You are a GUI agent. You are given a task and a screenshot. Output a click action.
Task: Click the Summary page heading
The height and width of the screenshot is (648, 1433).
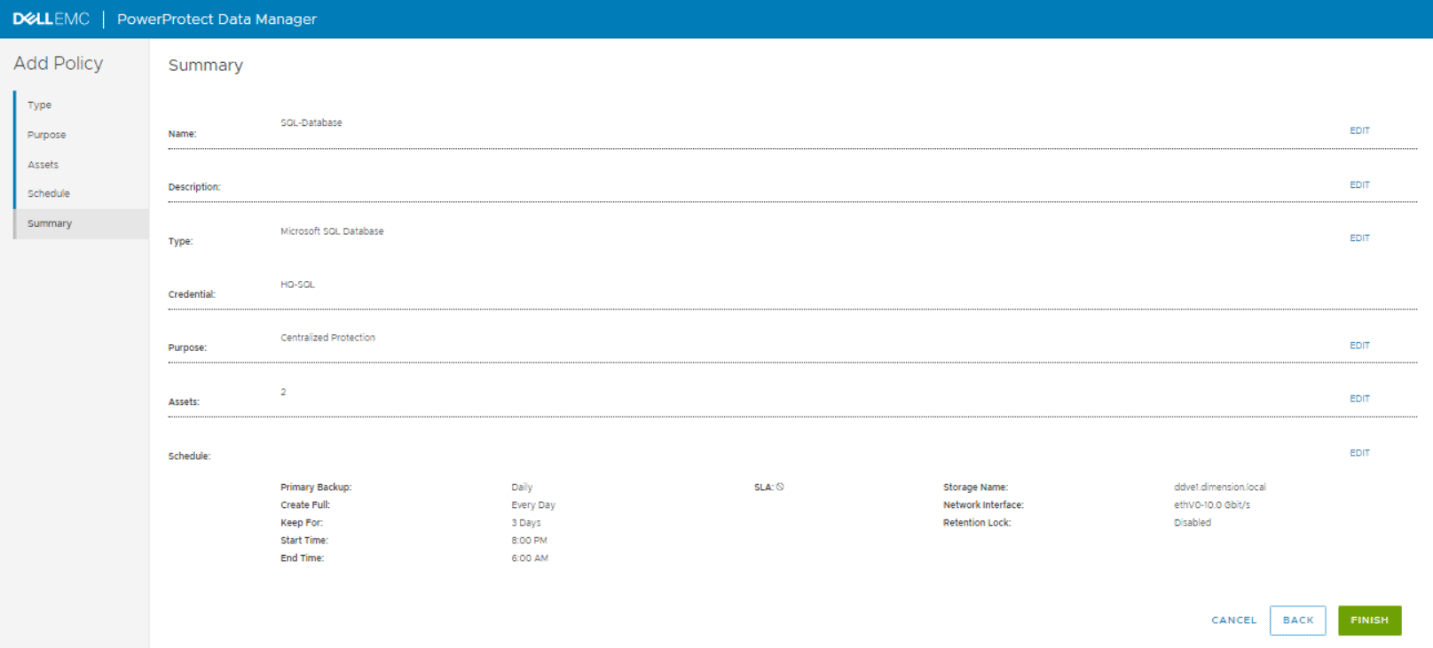point(205,65)
